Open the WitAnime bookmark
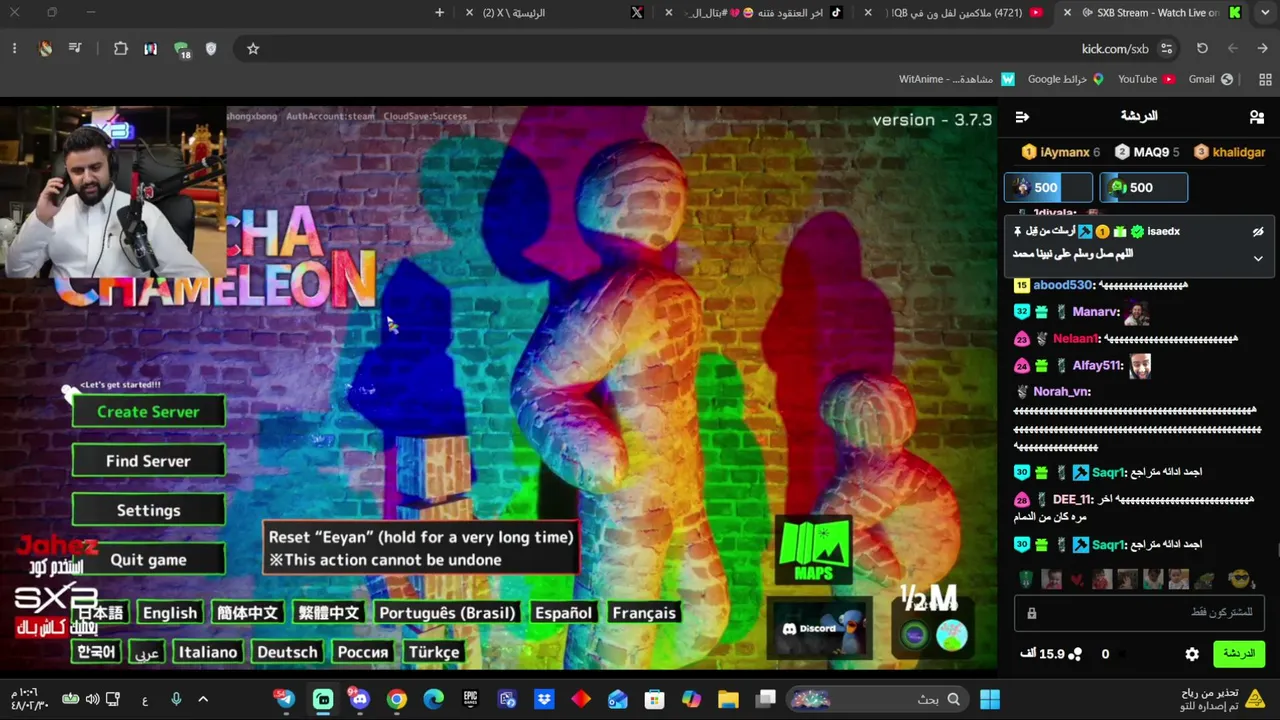The image size is (1280, 720). click(957, 79)
